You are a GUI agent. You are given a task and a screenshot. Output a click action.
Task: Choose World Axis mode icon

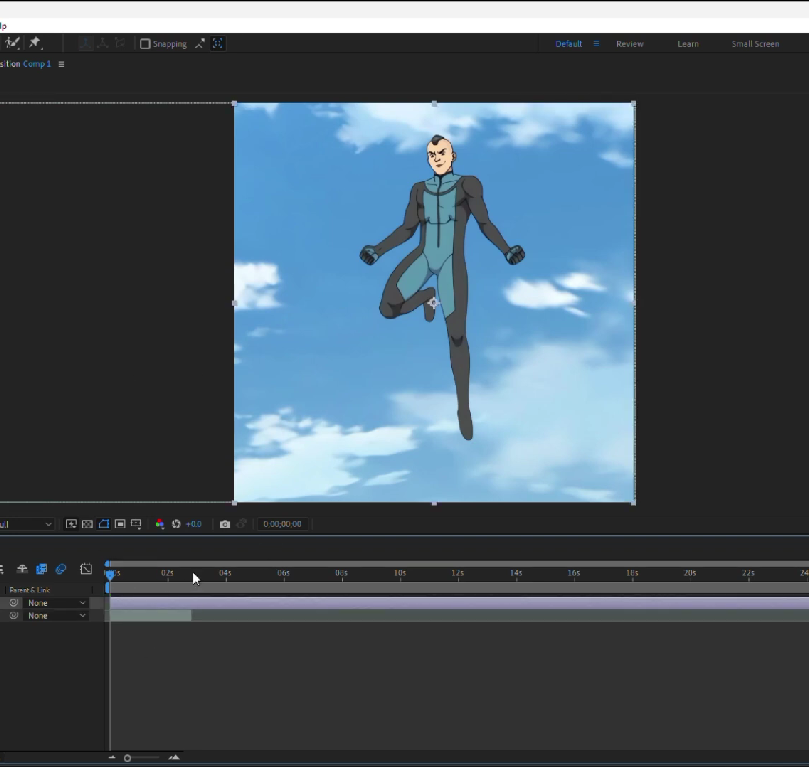point(103,43)
